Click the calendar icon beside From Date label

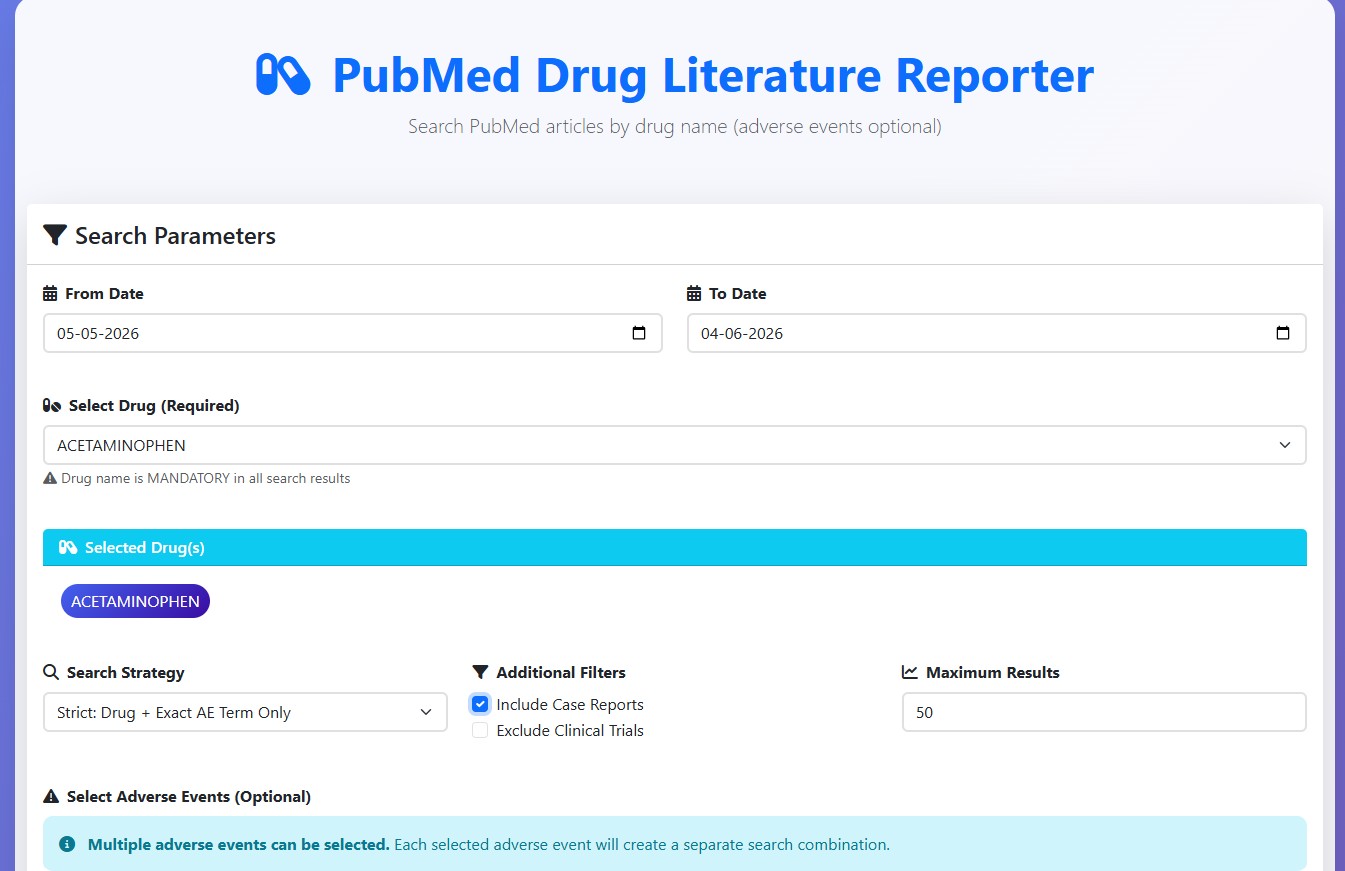[x=50, y=294]
